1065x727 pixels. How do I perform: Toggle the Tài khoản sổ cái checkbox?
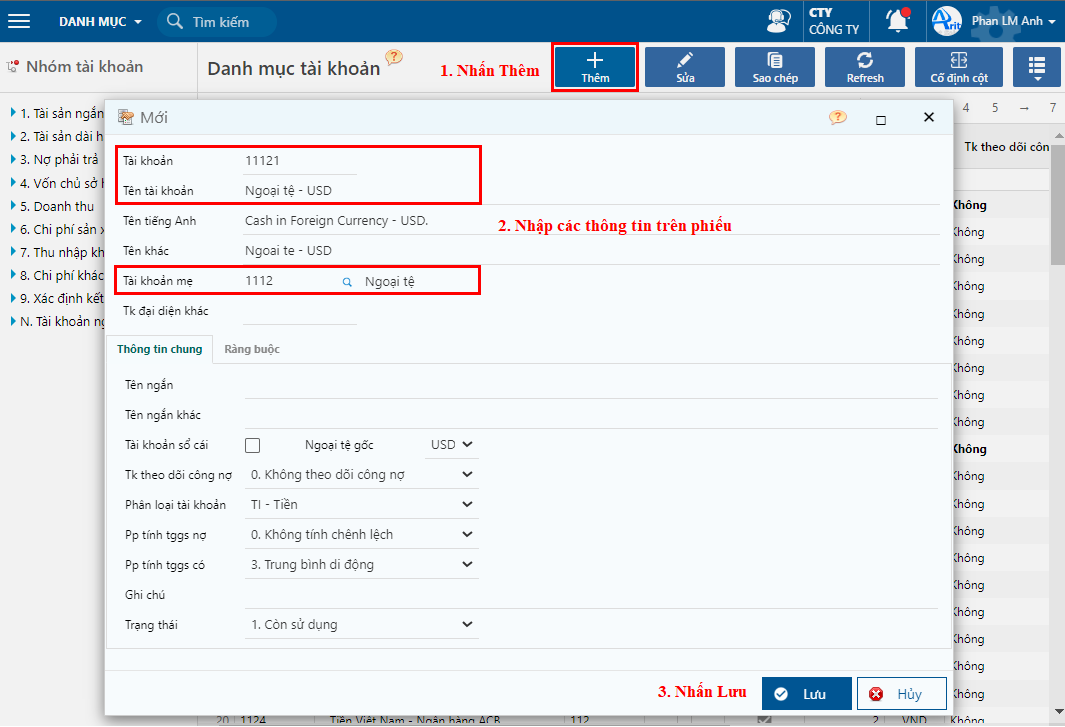[x=253, y=445]
